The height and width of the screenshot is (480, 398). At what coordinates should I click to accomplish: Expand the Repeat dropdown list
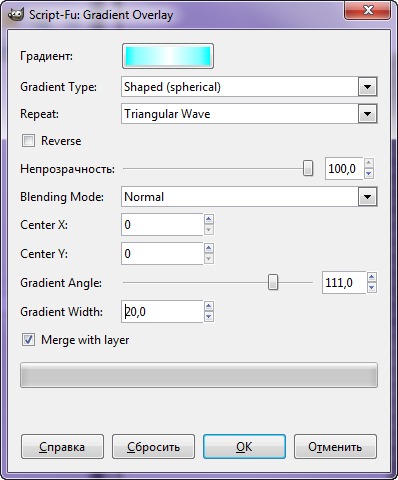pos(367,114)
